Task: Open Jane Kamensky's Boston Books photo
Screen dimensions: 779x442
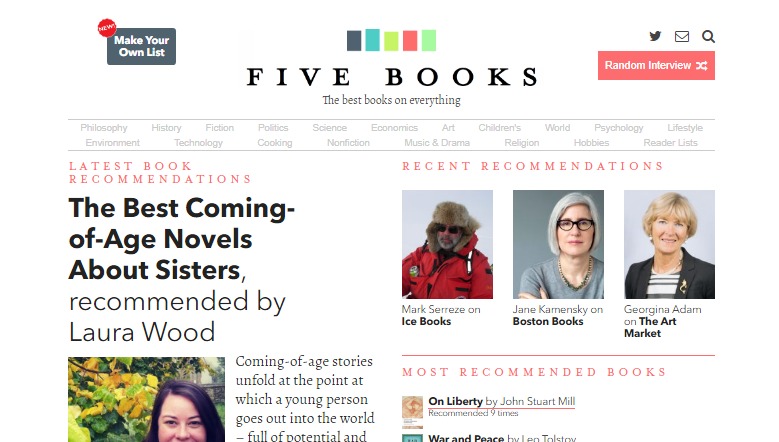Action: click(558, 244)
